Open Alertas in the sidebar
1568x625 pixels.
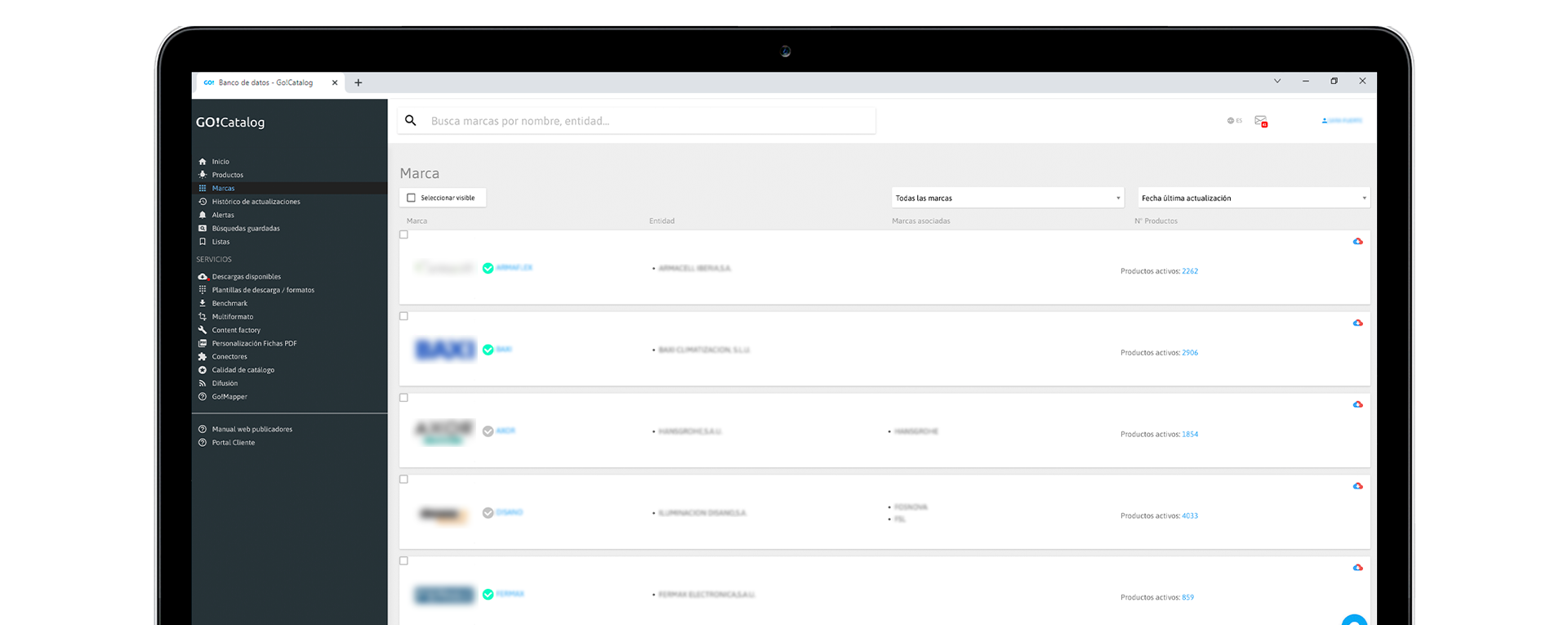pos(223,215)
